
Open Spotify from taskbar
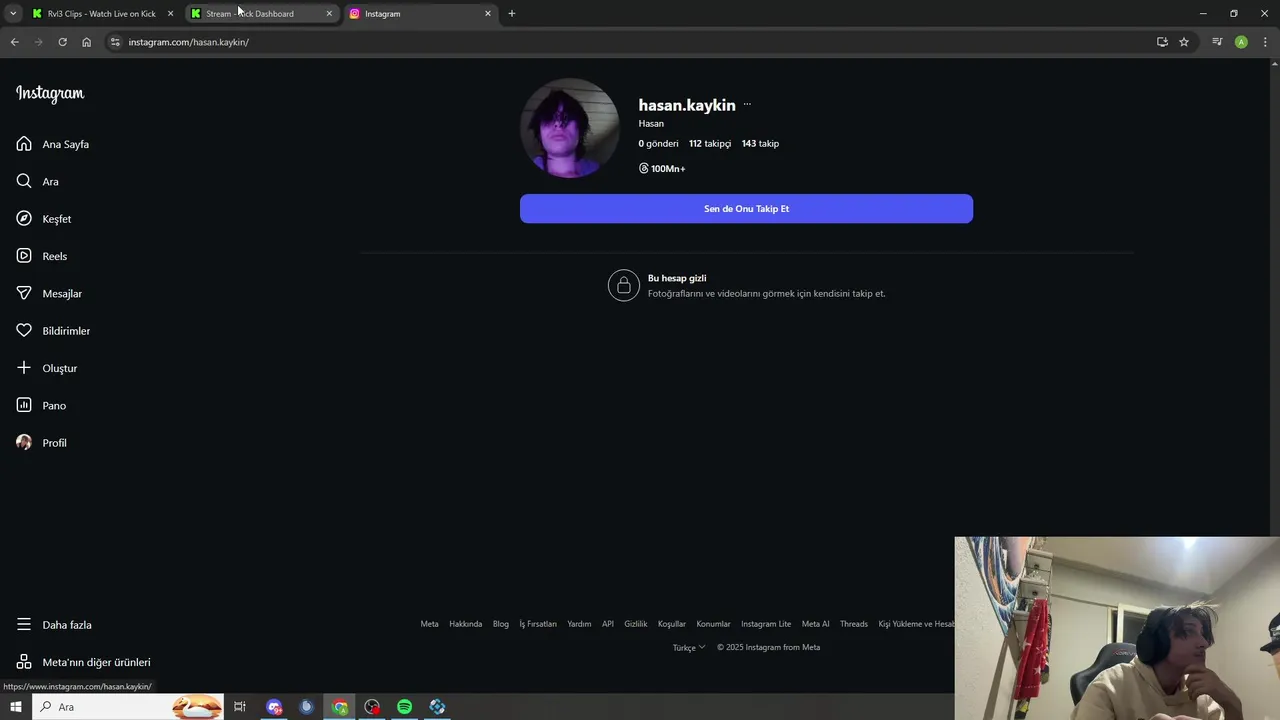point(404,707)
